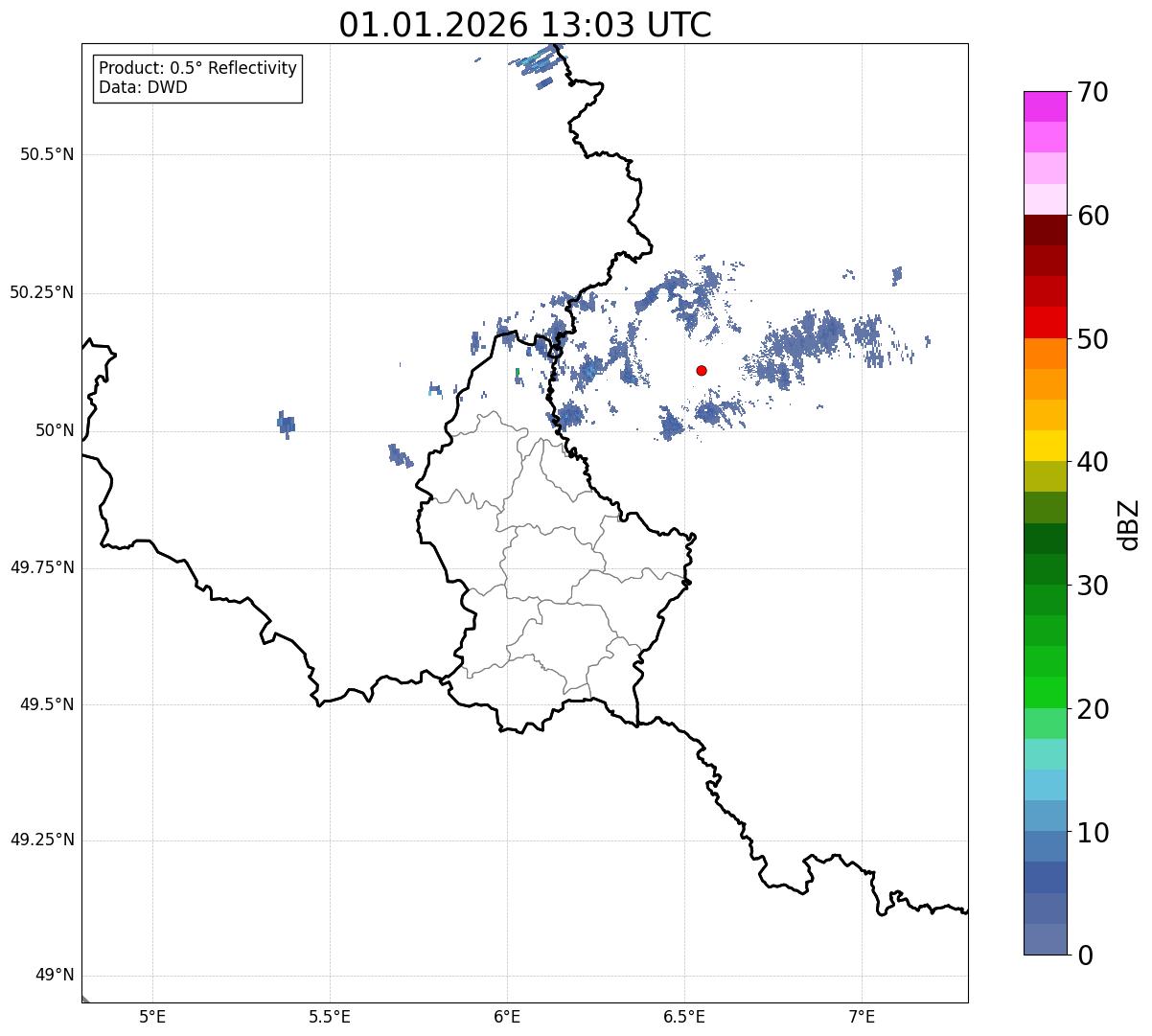
Task: Click the plot title 01.01.2026 13:03 UTC
Action: pyautogui.click(x=525, y=25)
